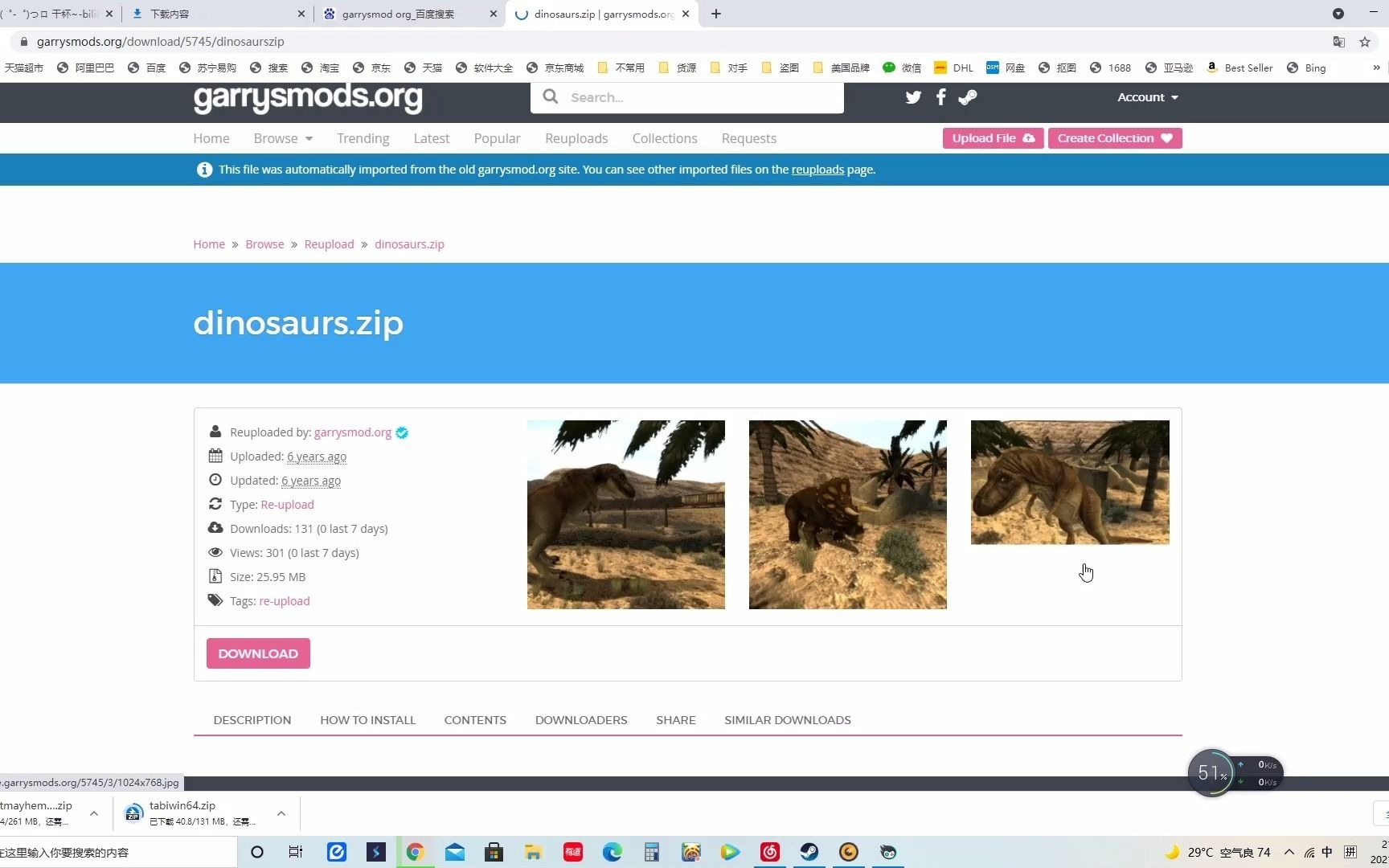Switch to the CONTENTS tab
1389x868 pixels.
pos(475,720)
